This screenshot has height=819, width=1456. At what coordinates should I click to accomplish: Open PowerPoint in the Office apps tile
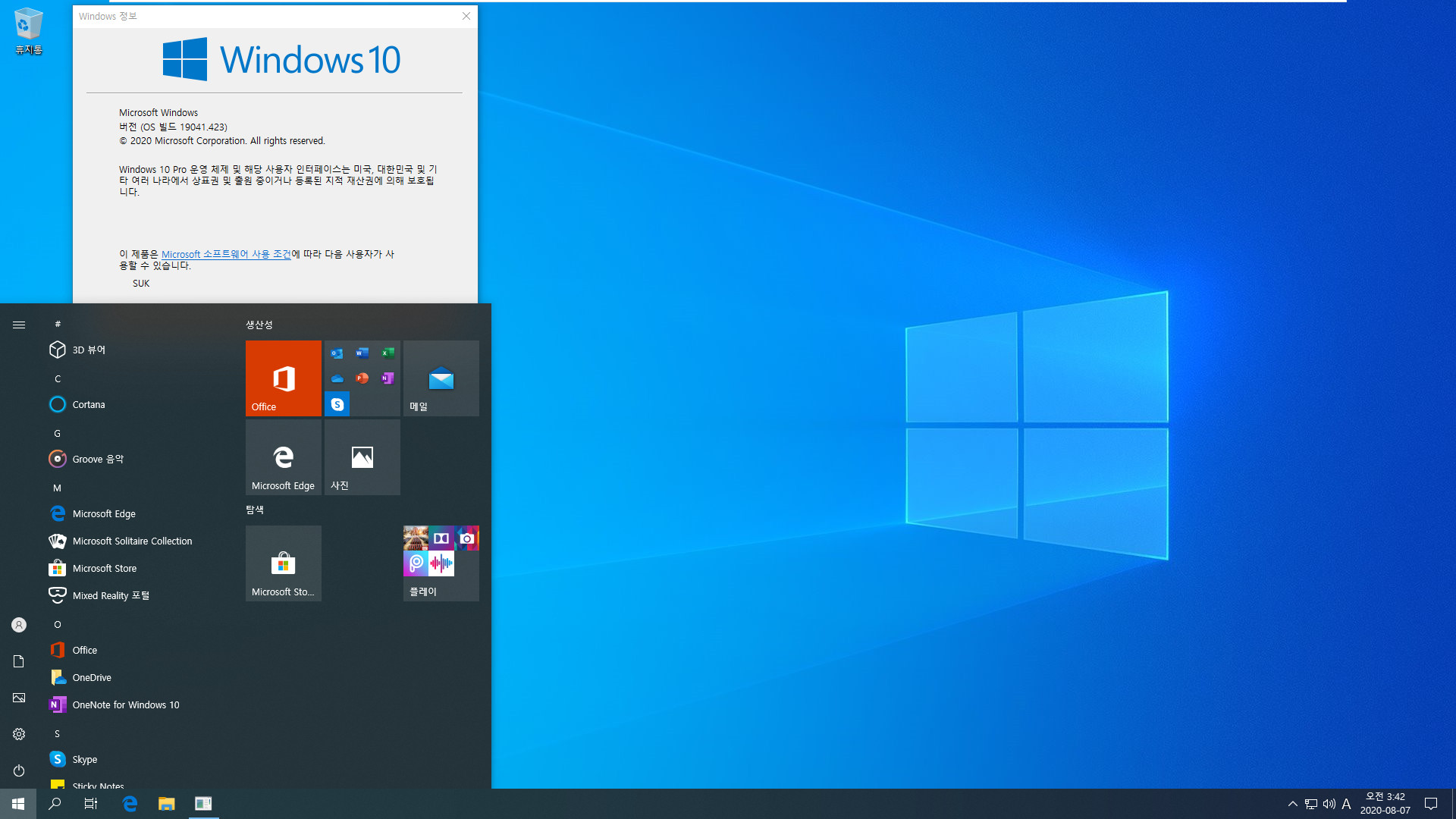pos(362,378)
